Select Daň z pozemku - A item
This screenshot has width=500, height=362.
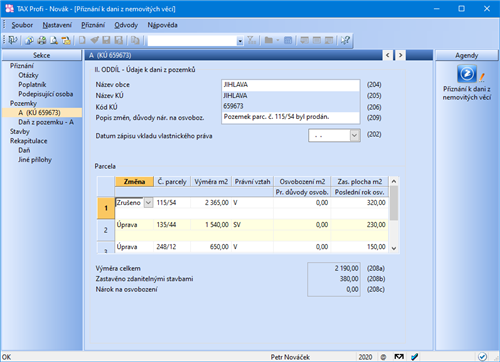pos(46,122)
